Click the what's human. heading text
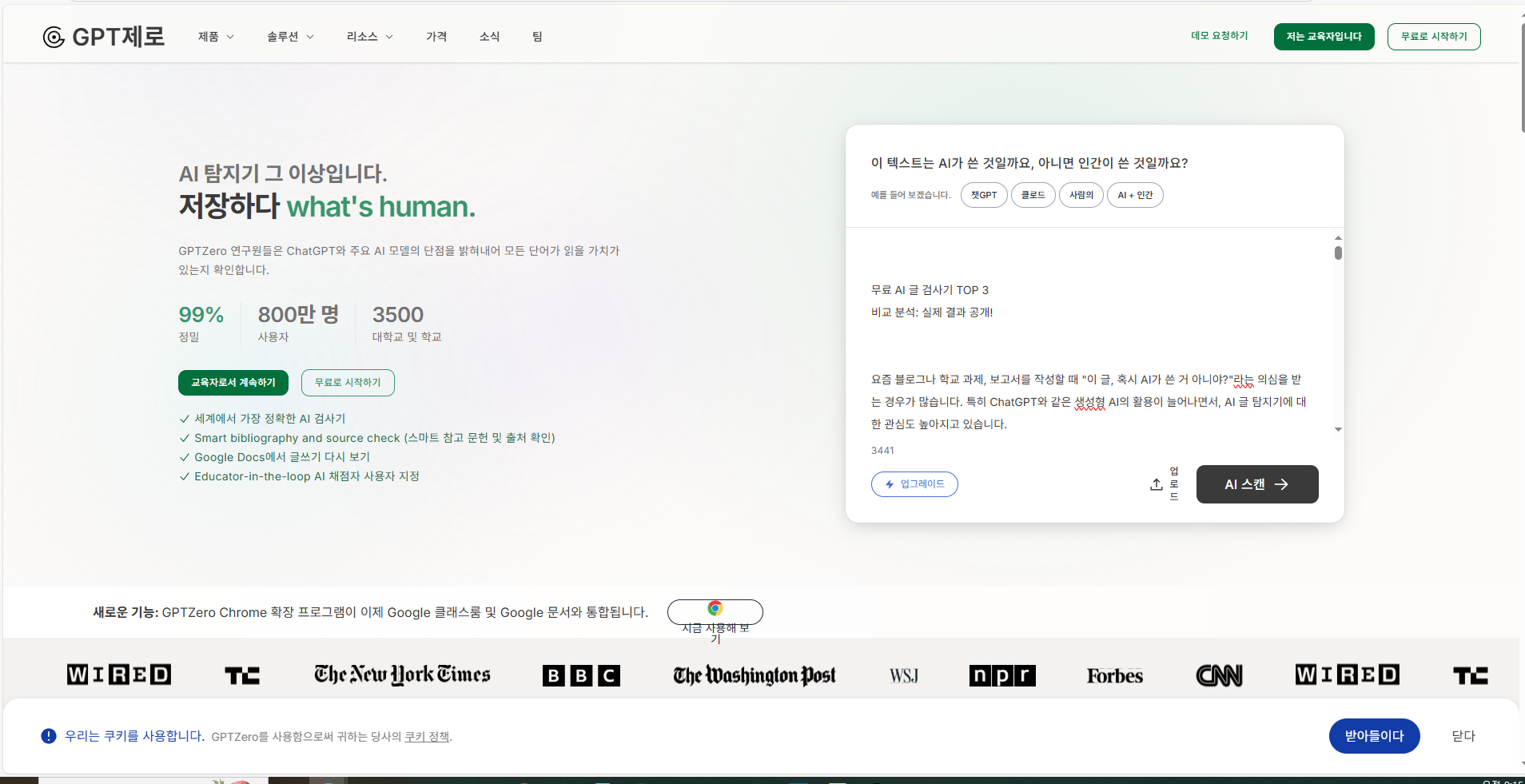The image size is (1525, 784). point(381,207)
